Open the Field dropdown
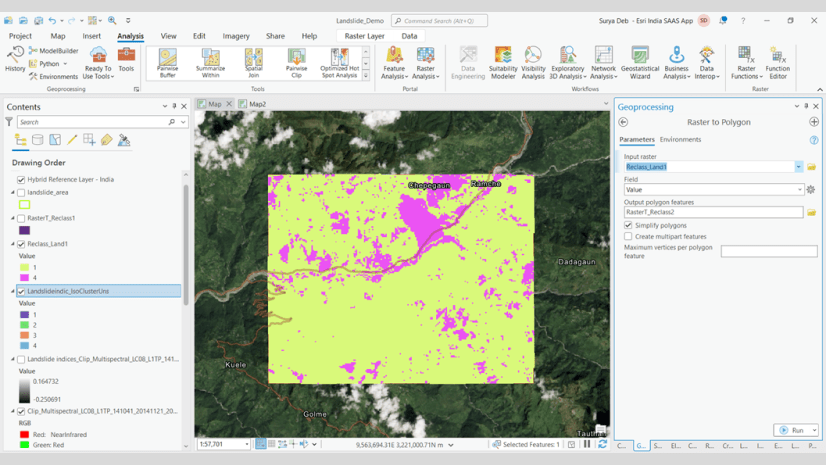Image resolution: width=826 pixels, height=465 pixels. (800, 190)
